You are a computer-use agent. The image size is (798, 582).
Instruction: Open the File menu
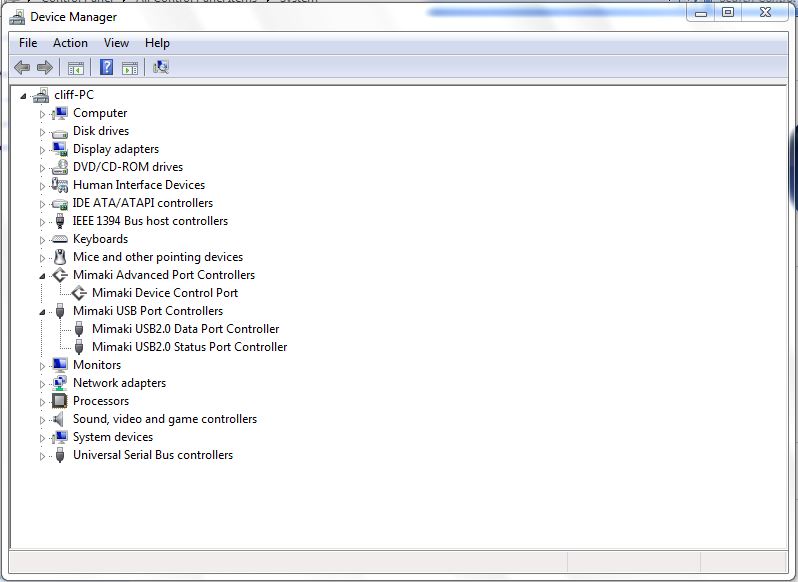pos(28,43)
